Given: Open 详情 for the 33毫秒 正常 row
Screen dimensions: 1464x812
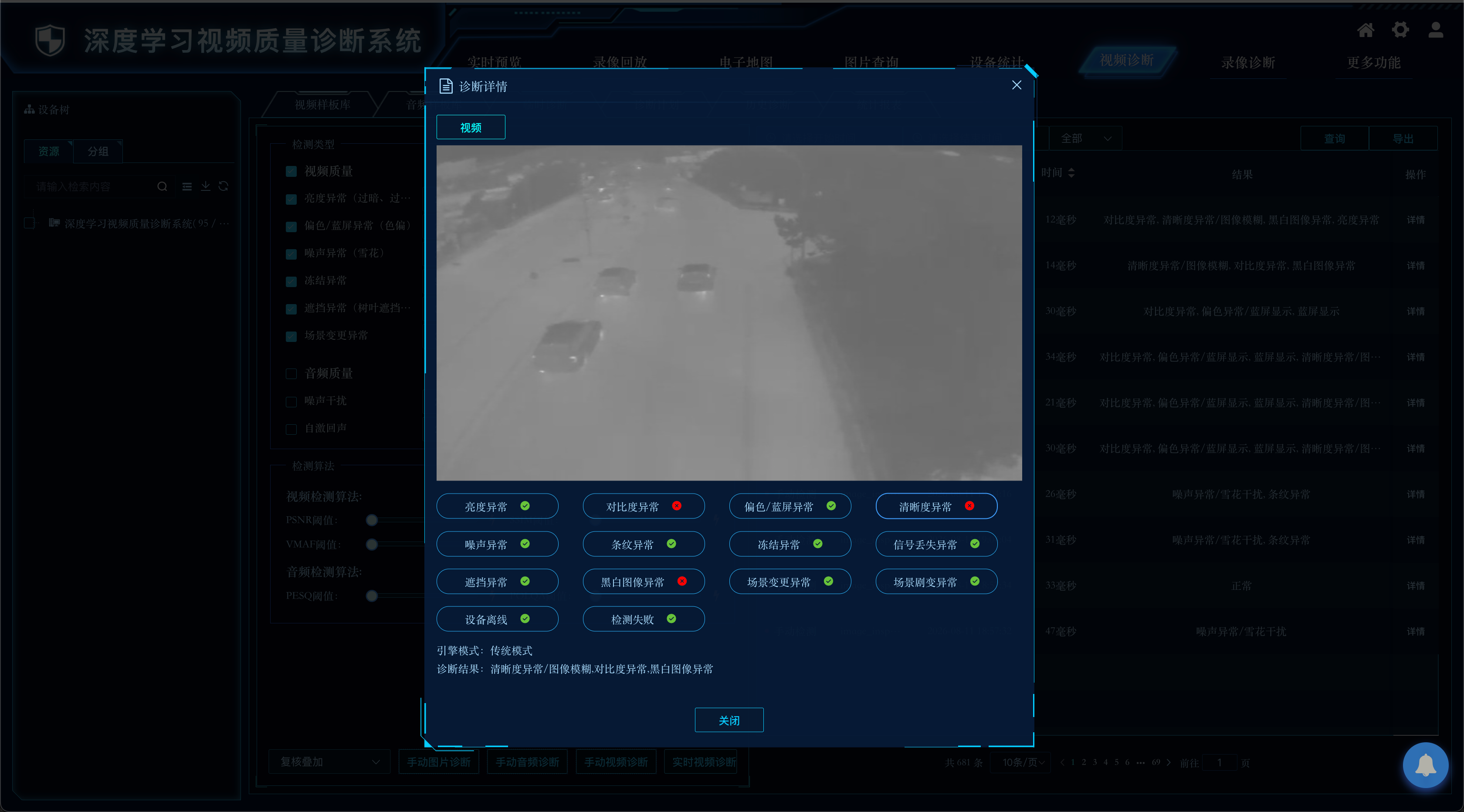Looking at the screenshot, I should pyautogui.click(x=1415, y=586).
